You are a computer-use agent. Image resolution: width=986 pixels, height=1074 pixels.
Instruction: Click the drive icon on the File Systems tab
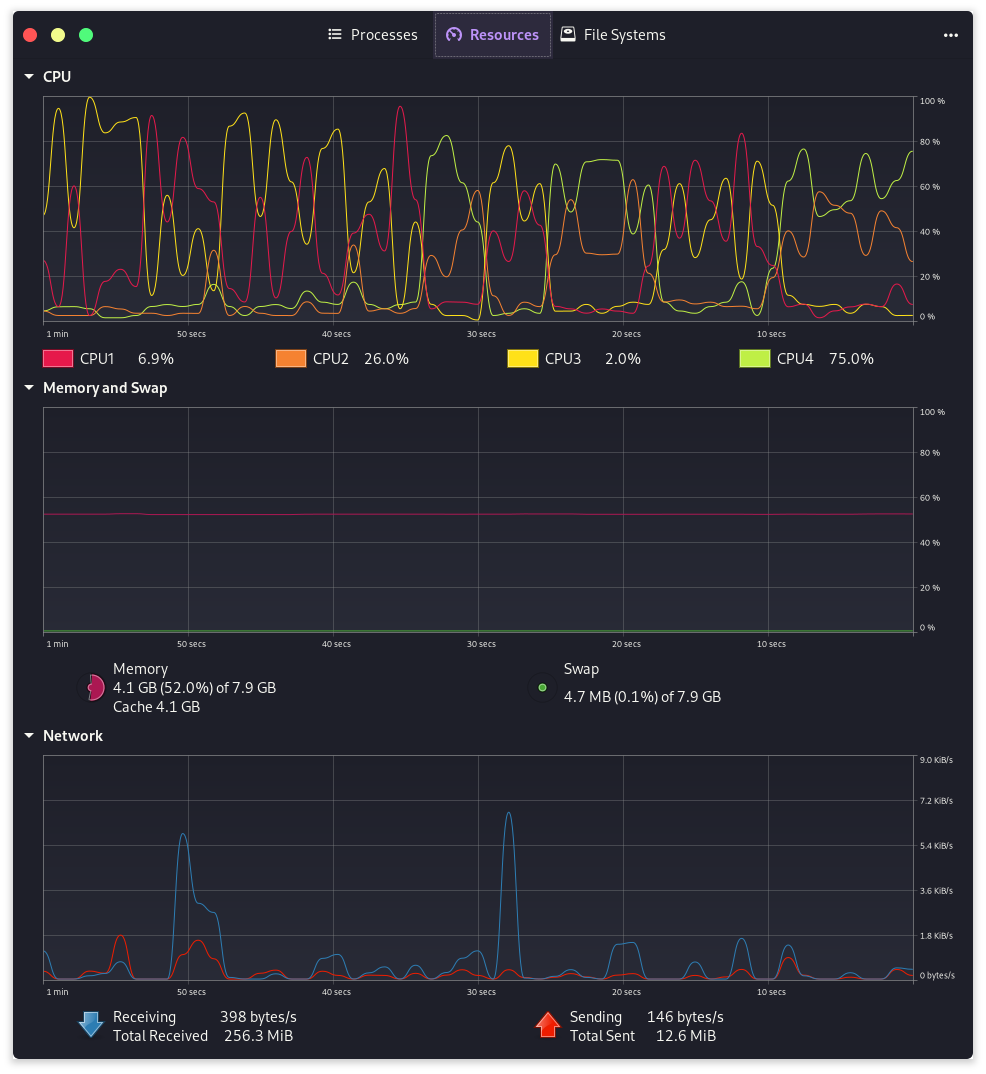pyautogui.click(x=566, y=34)
